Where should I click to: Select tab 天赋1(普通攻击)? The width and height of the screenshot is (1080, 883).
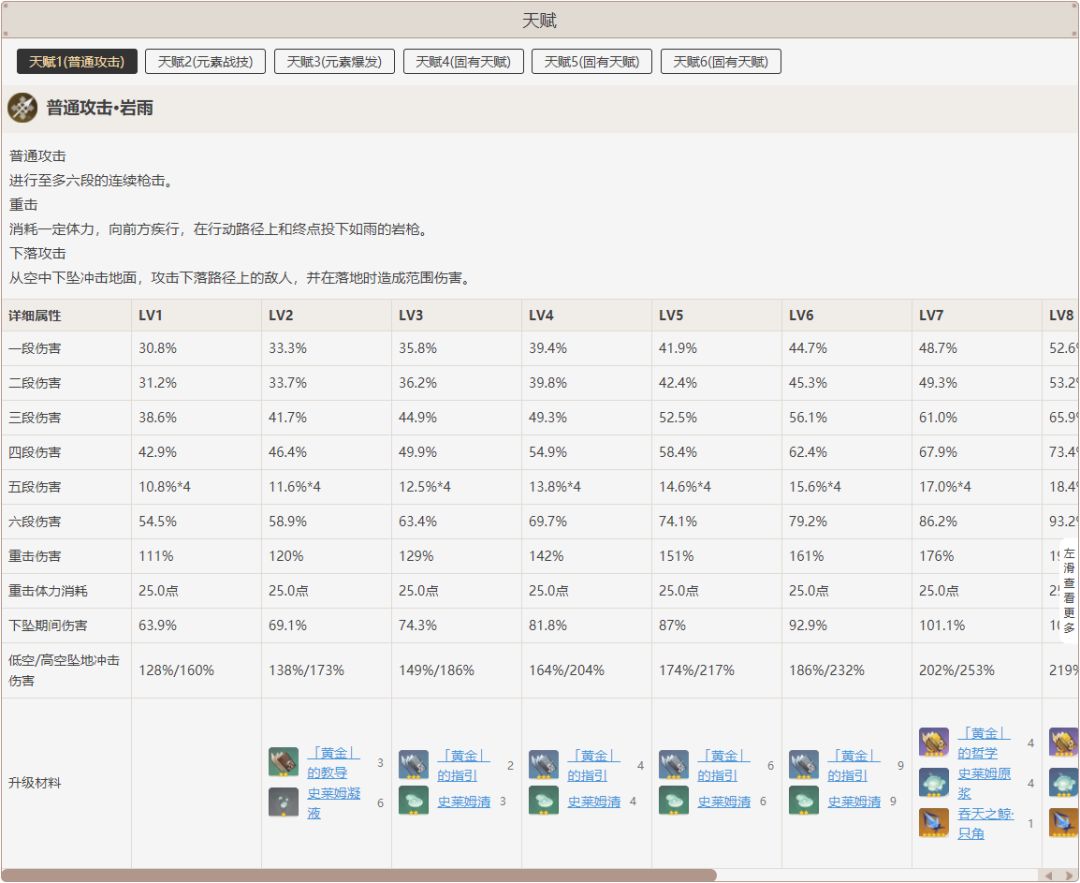[76, 61]
